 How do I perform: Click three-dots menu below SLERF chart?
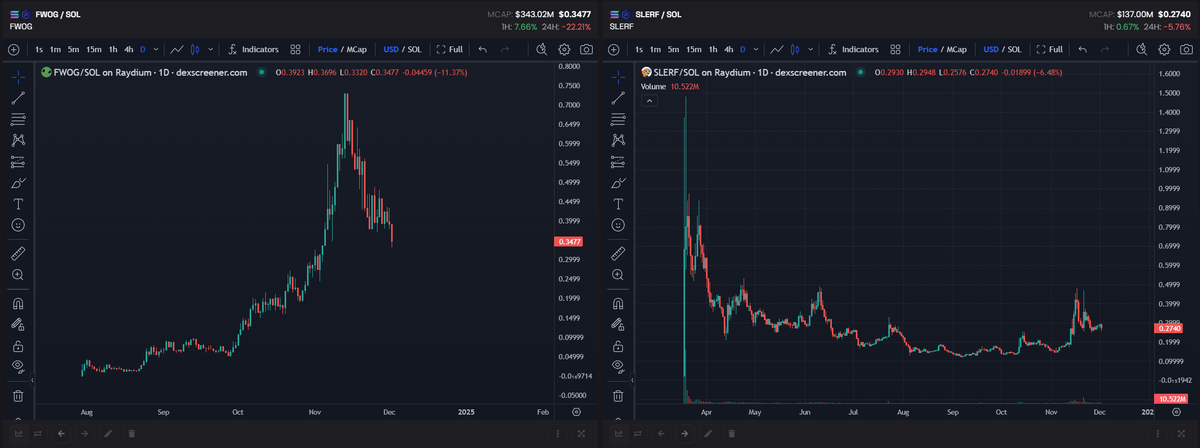pos(1157,433)
